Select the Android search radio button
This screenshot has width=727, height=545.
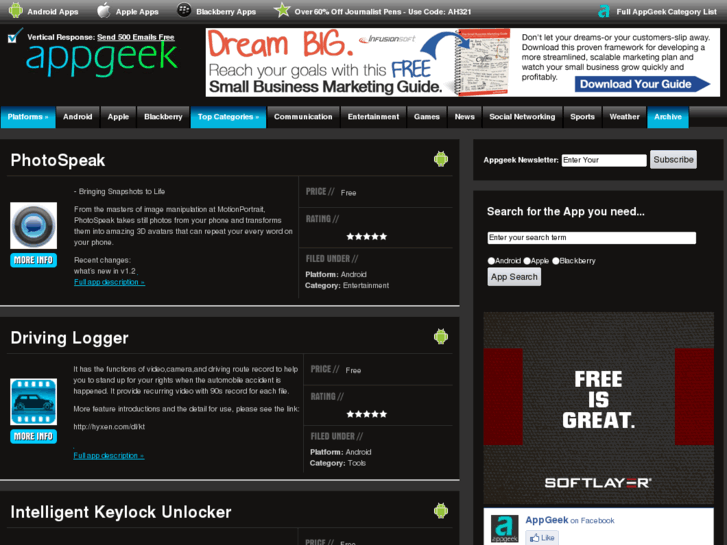coord(491,261)
